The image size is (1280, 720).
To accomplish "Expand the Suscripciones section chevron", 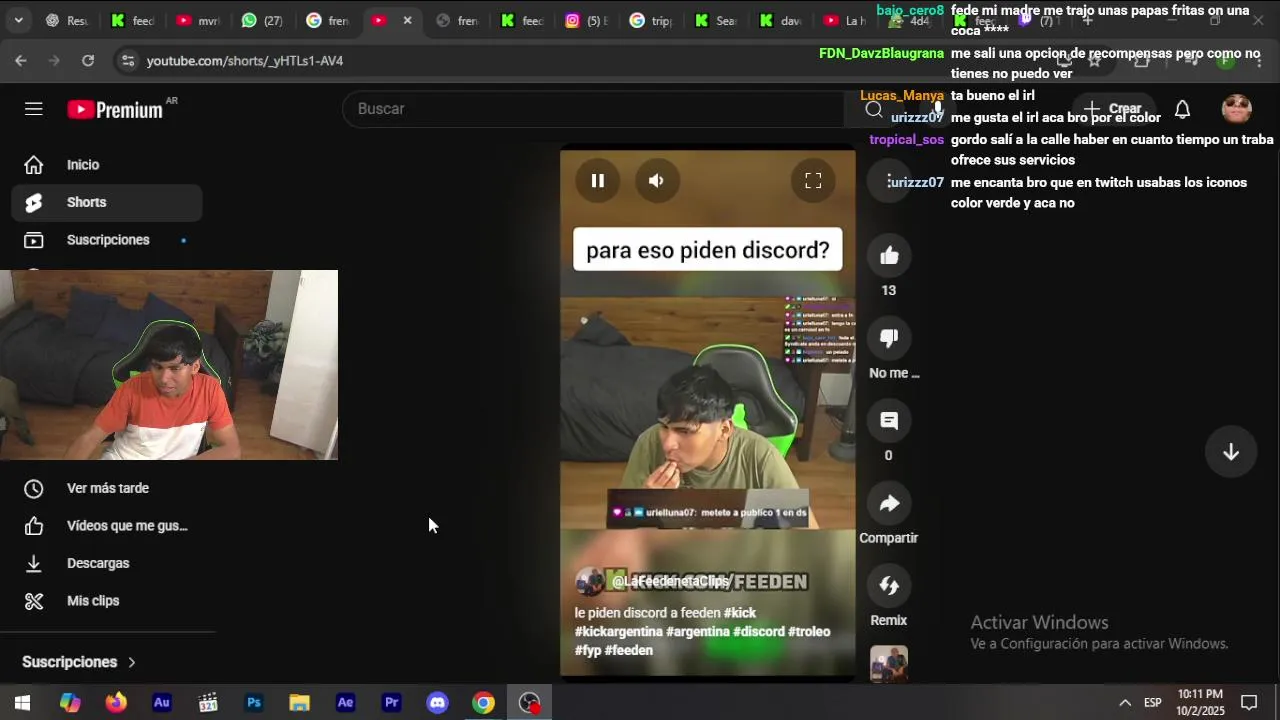I will pyautogui.click(x=131, y=662).
